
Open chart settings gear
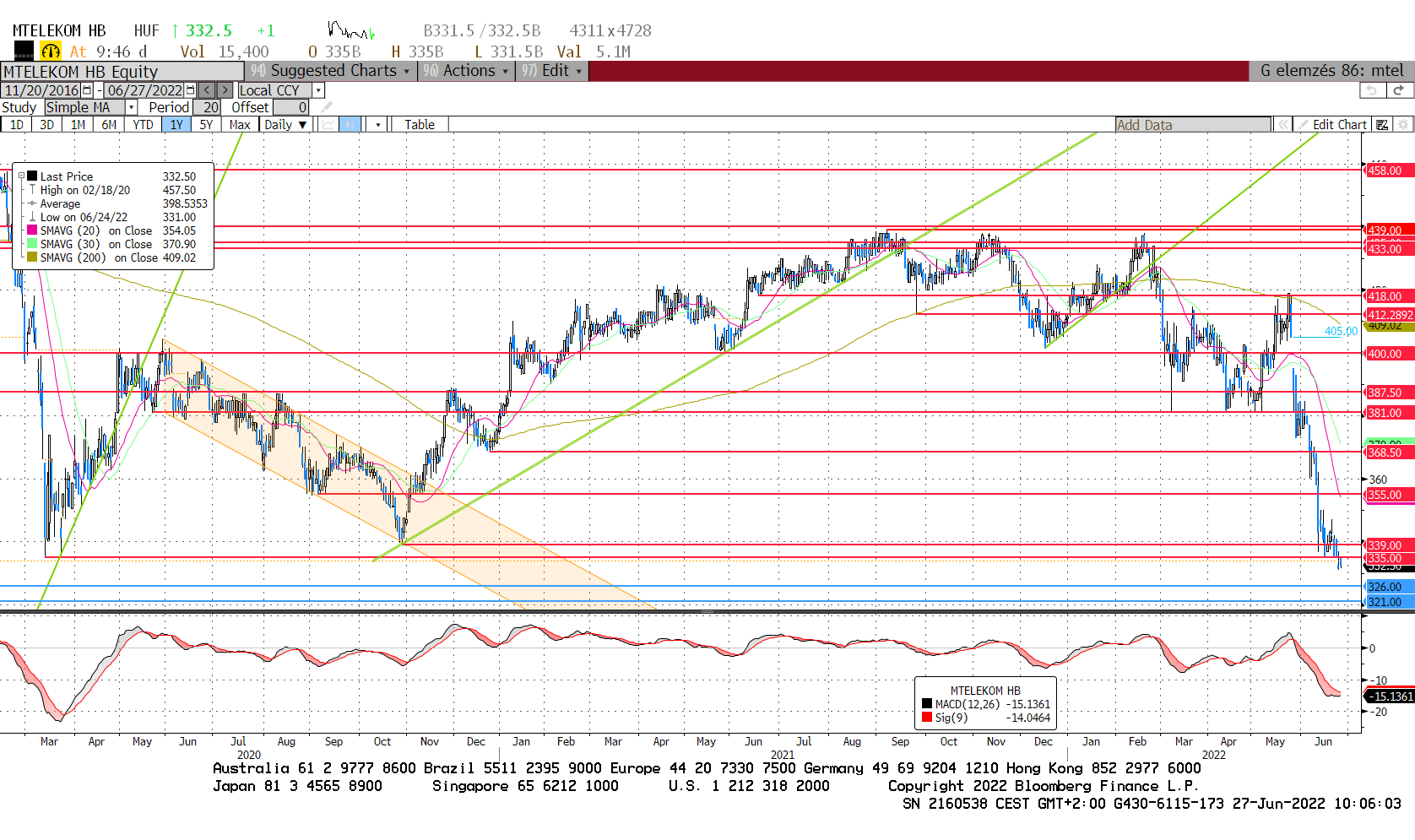coord(1403,125)
